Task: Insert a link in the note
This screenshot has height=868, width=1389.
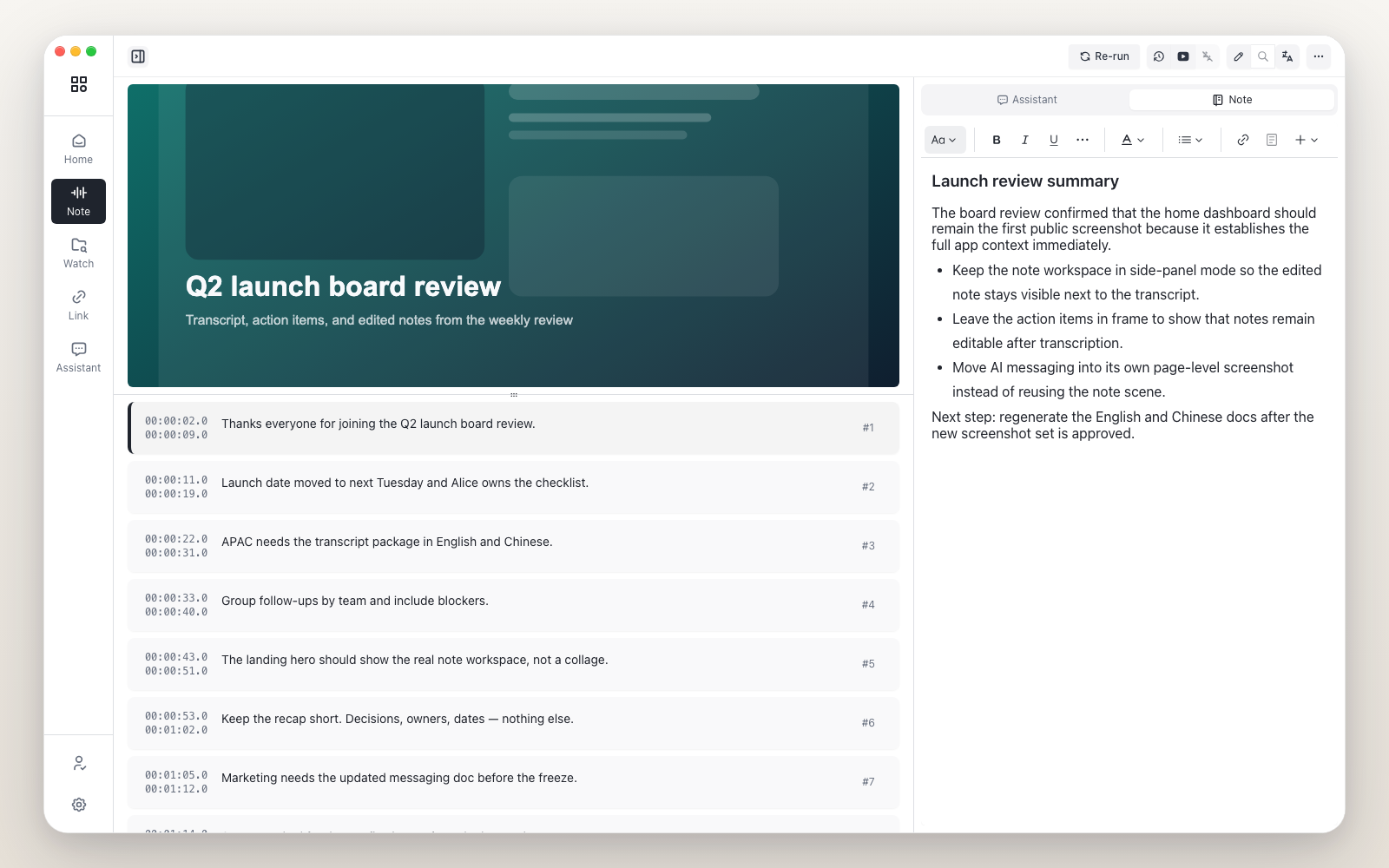Action: click(x=1243, y=140)
